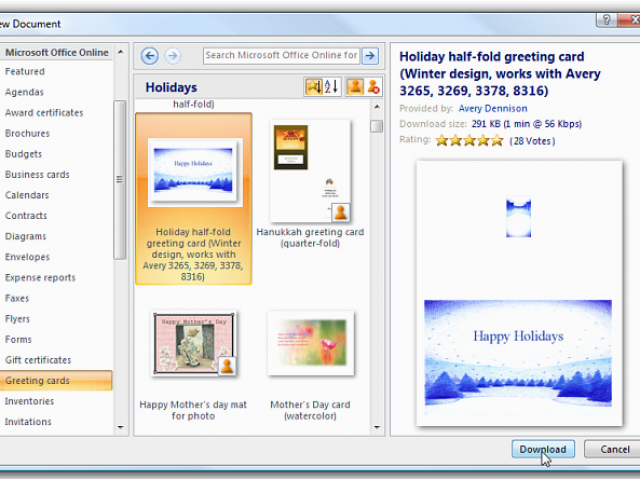Click Download size 291 KB value
The image size is (640, 480).
527,124
